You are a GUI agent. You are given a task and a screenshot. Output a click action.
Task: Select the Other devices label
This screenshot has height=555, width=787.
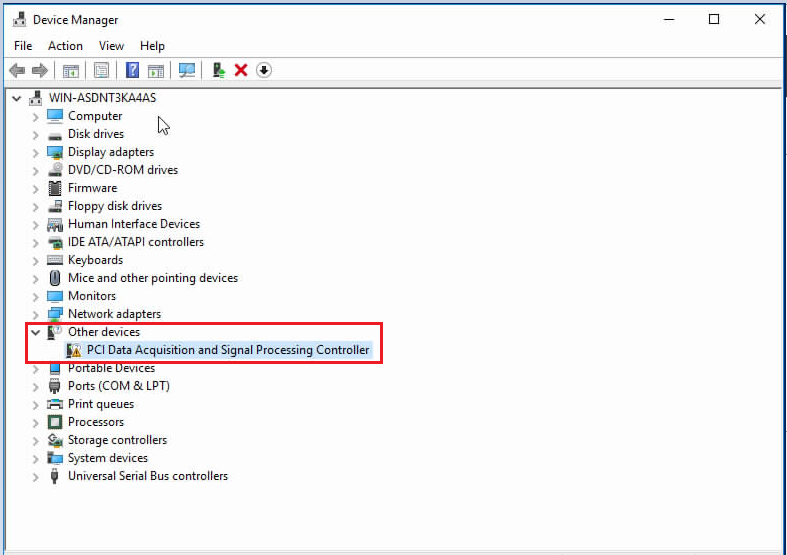click(x=104, y=332)
